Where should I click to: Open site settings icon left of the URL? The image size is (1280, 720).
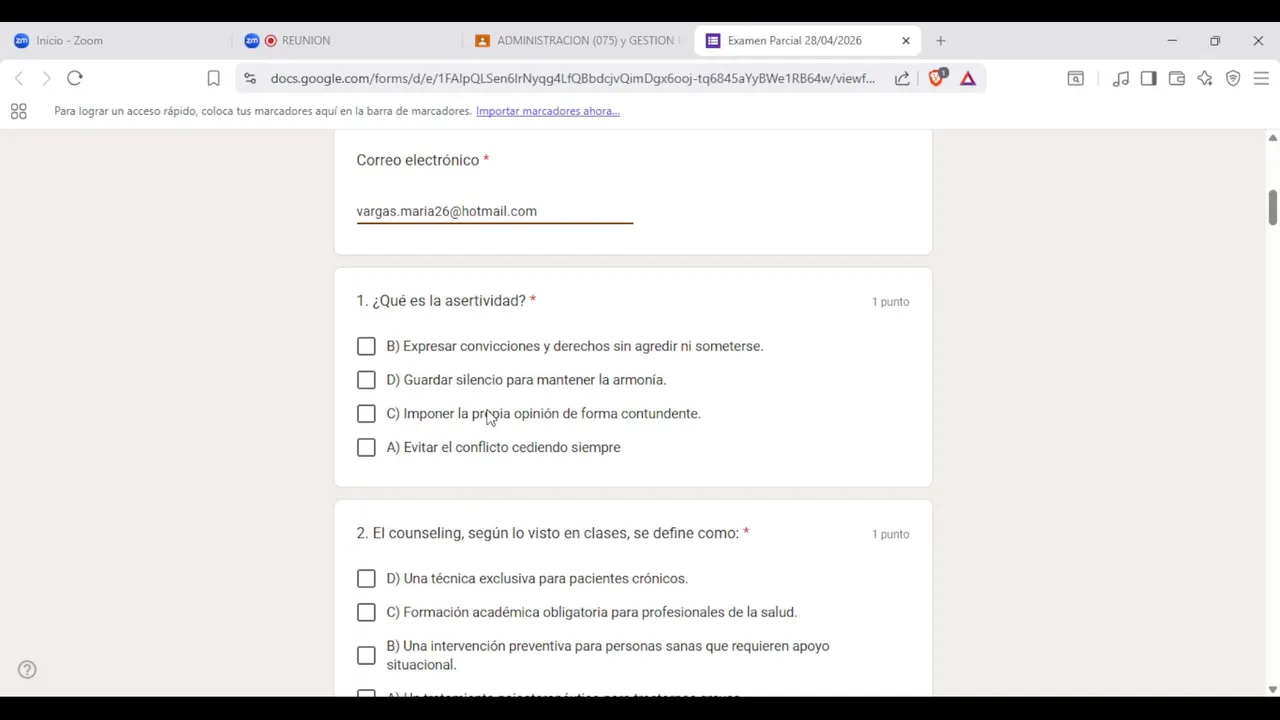(250, 78)
